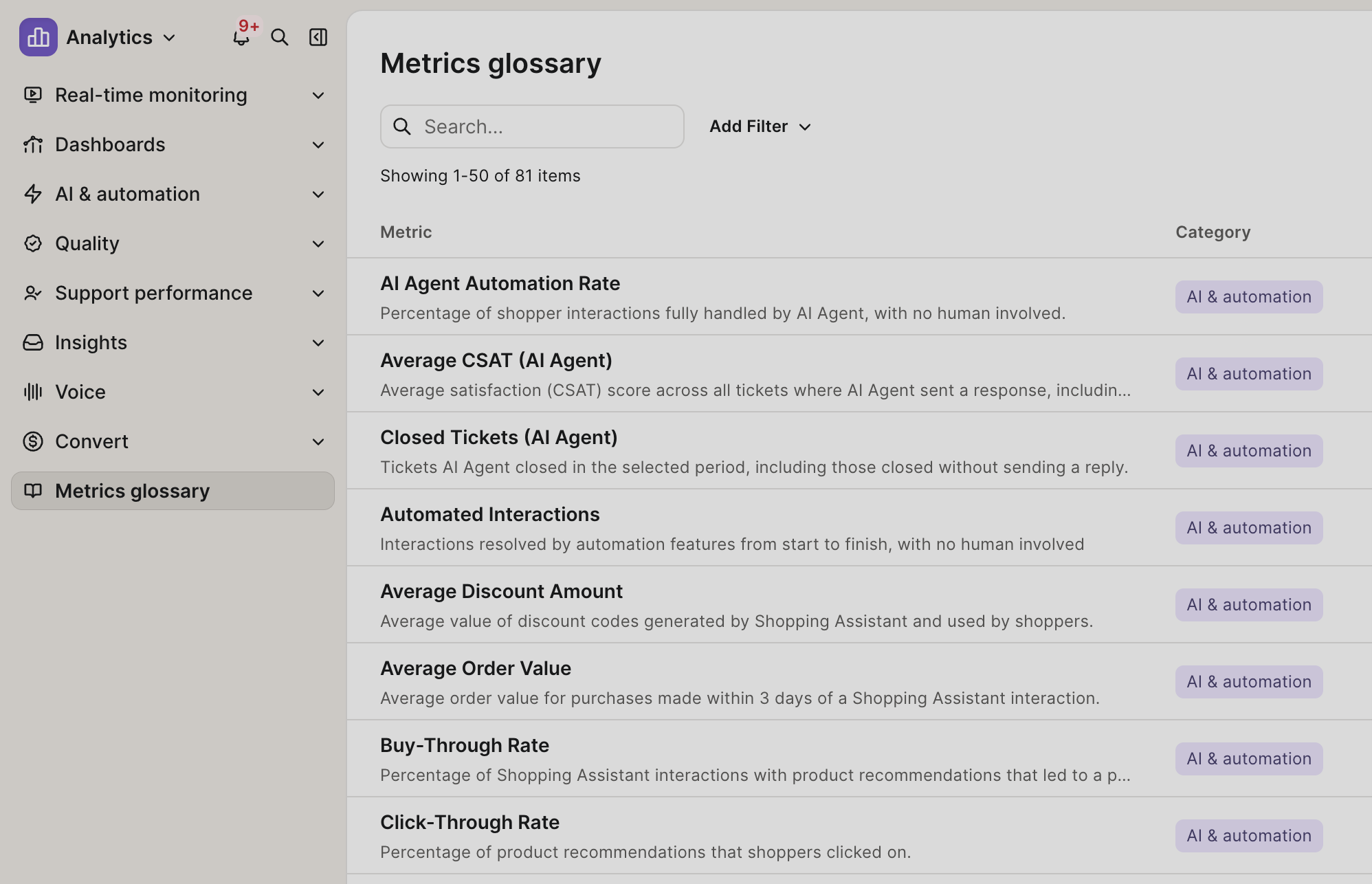Expand the Convert section chevron
This screenshot has height=884, width=1372.
coord(318,442)
